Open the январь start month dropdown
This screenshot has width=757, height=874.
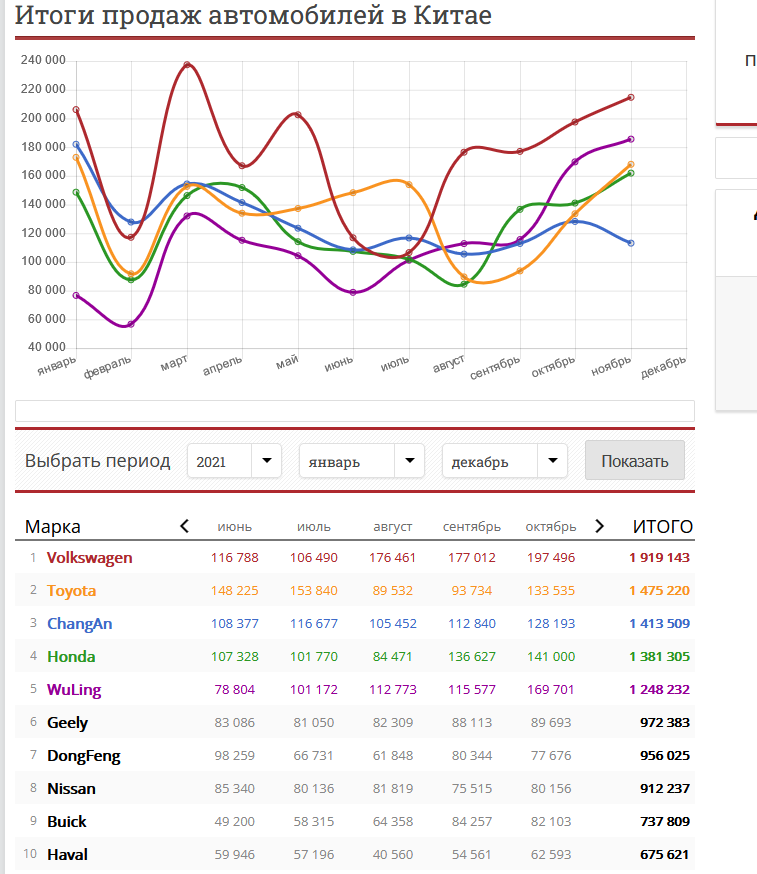362,461
